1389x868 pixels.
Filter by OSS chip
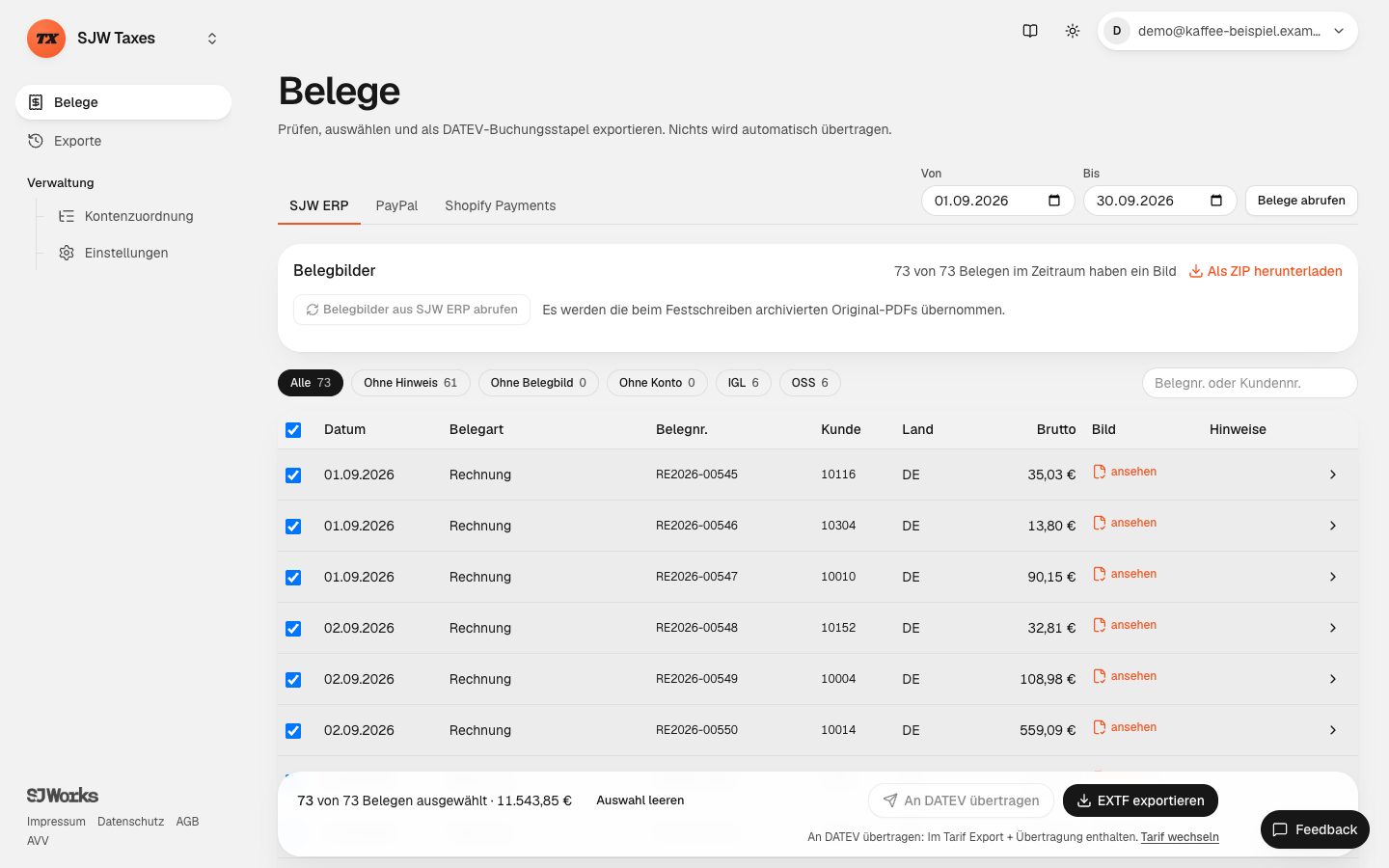click(810, 383)
